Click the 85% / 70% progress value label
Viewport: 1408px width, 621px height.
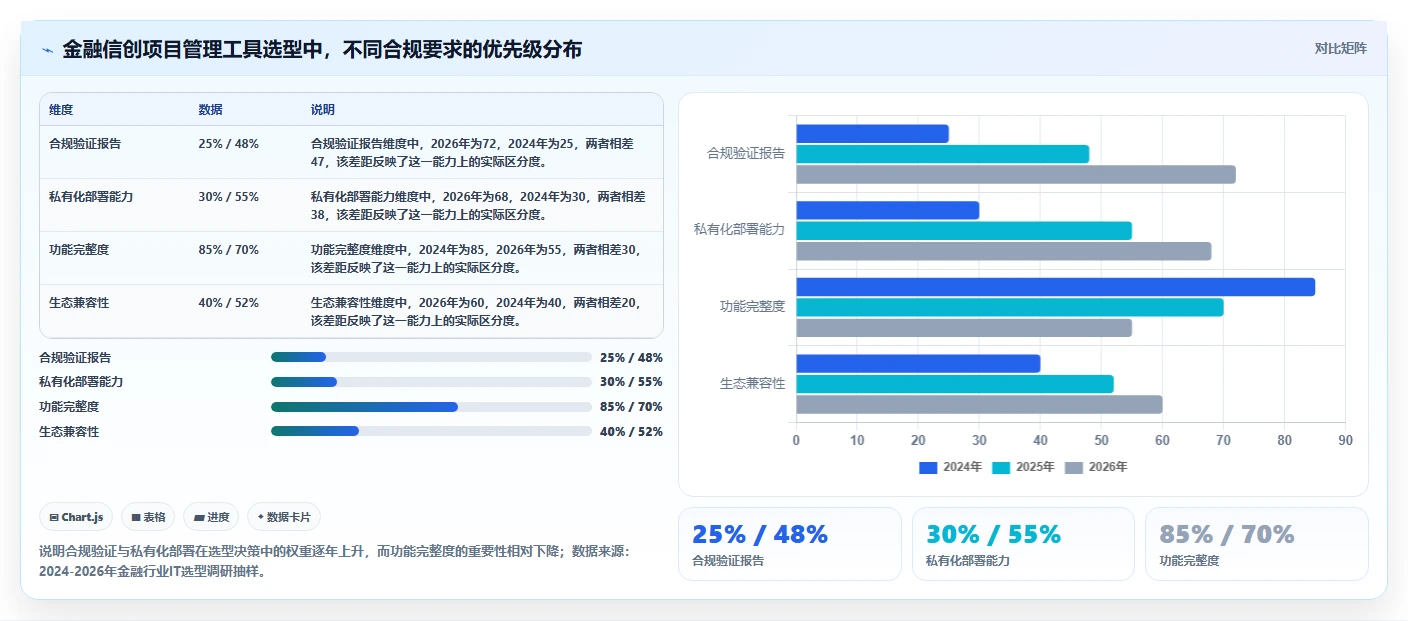(631, 407)
